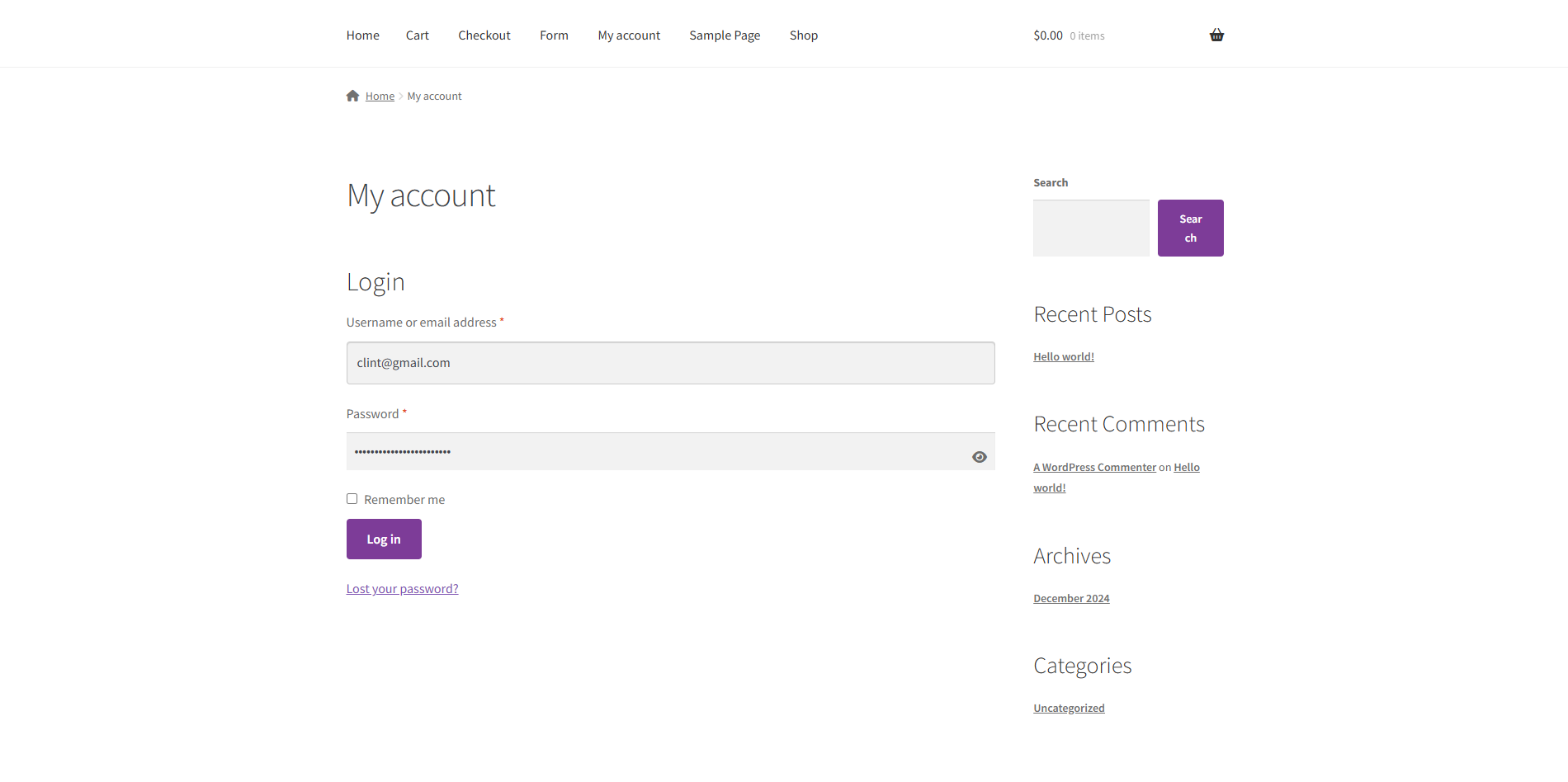Viewport: 1568px width, 782px height.
Task: Click the 0 items cart text
Action: pyautogui.click(x=1087, y=36)
